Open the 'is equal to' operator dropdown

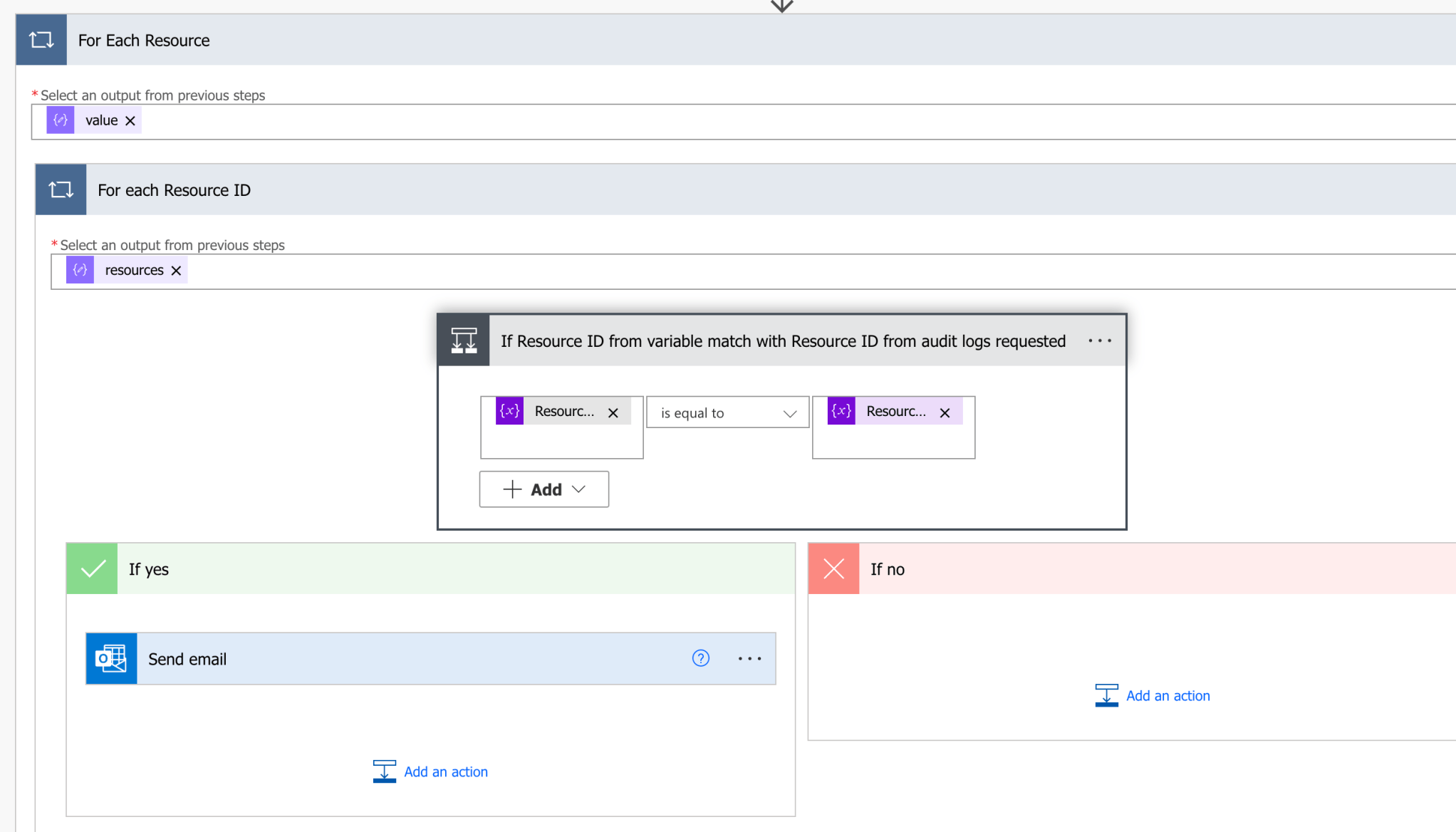click(727, 412)
